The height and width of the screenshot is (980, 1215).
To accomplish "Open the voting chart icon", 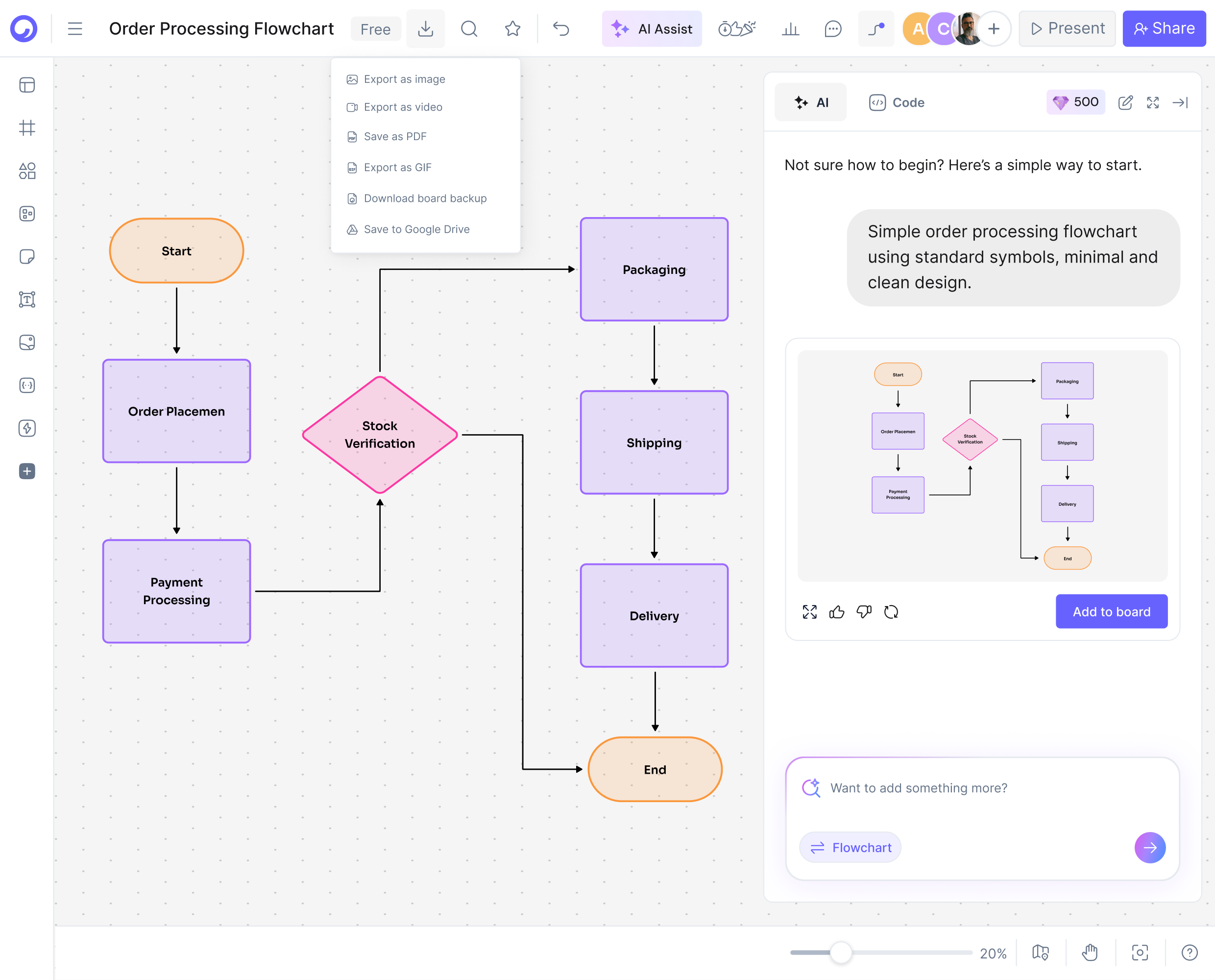I will [791, 28].
